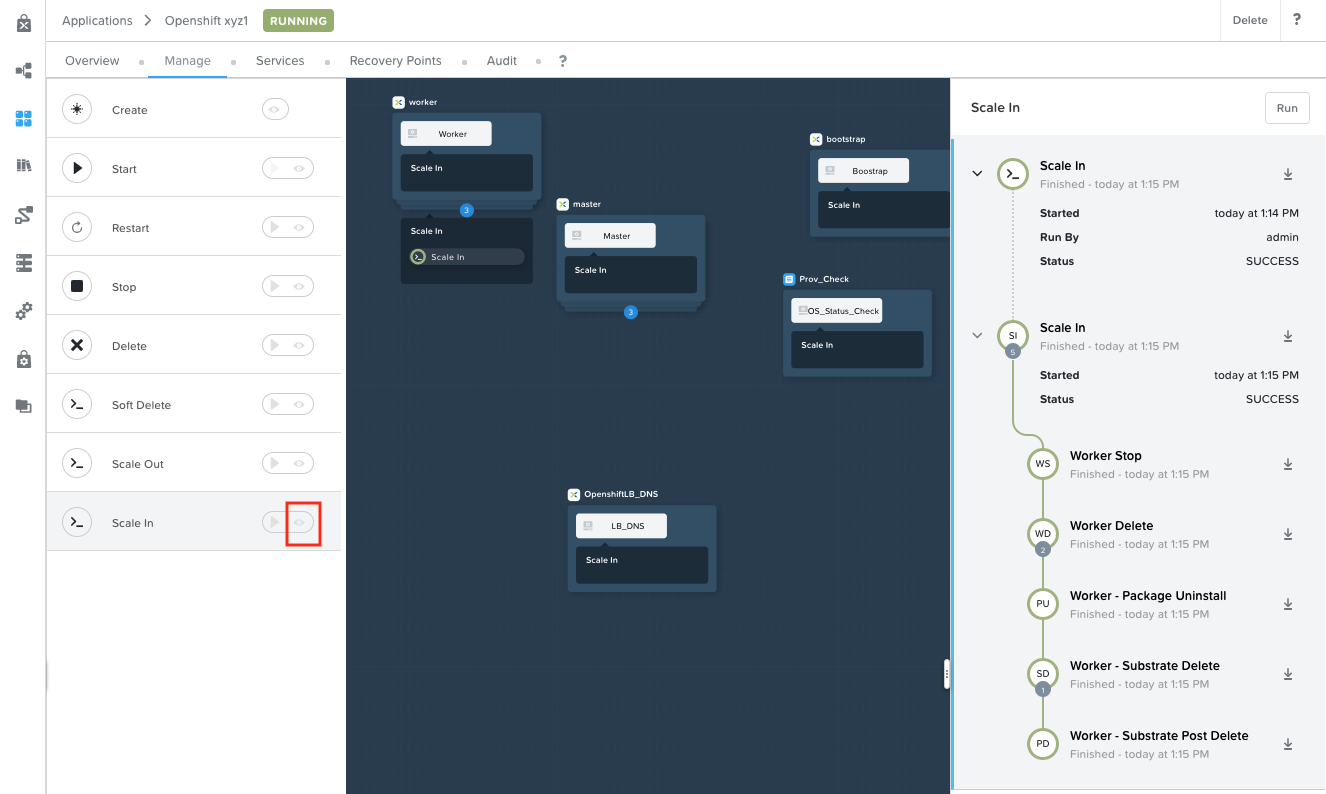Collapse the second Scale In SI section
1326x794 pixels.
tap(977, 336)
